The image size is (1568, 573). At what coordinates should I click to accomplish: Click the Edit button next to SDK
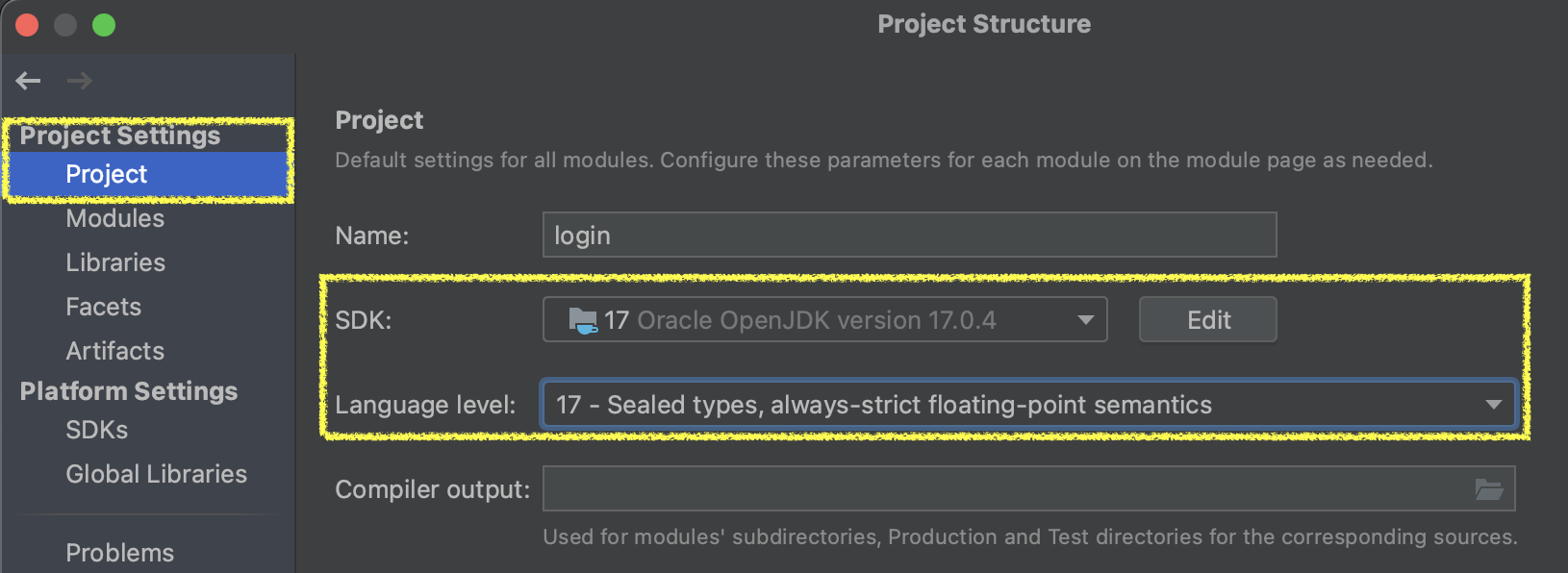click(1207, 320)
